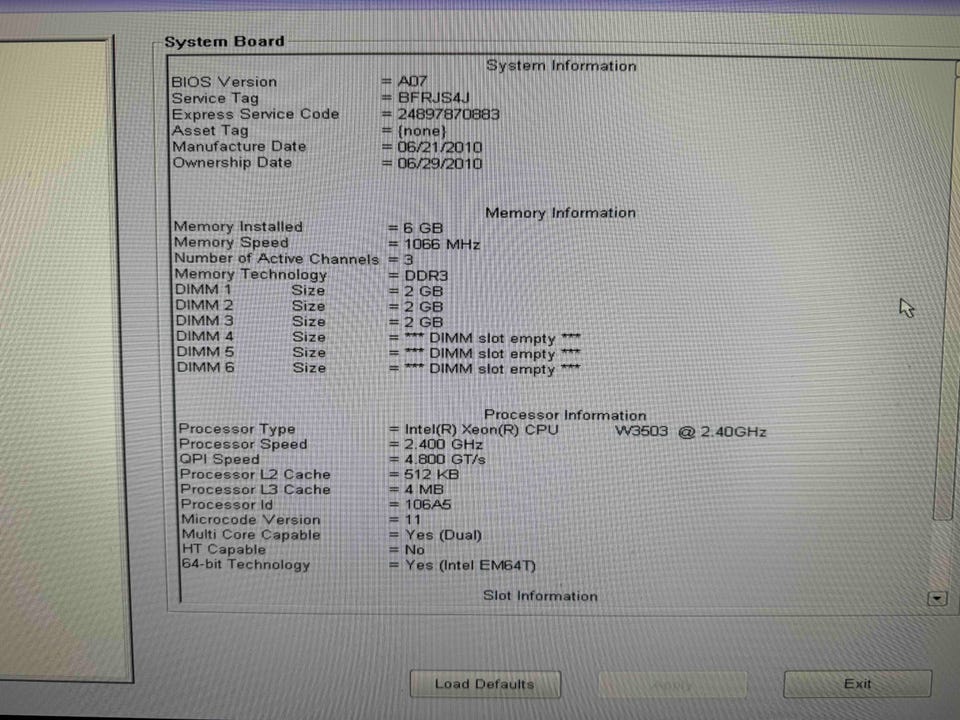
Task: Click the DIMM 1 row label
Action: point(203,290)
